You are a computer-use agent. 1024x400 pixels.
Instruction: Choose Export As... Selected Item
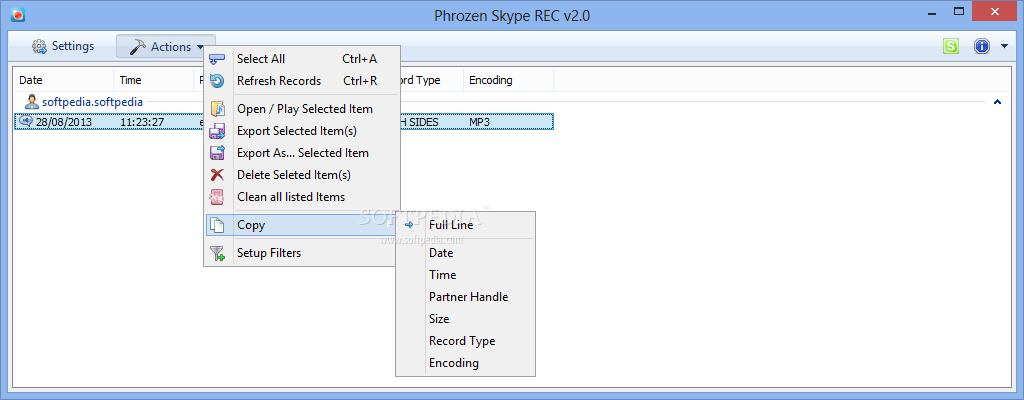pos(302,153)
